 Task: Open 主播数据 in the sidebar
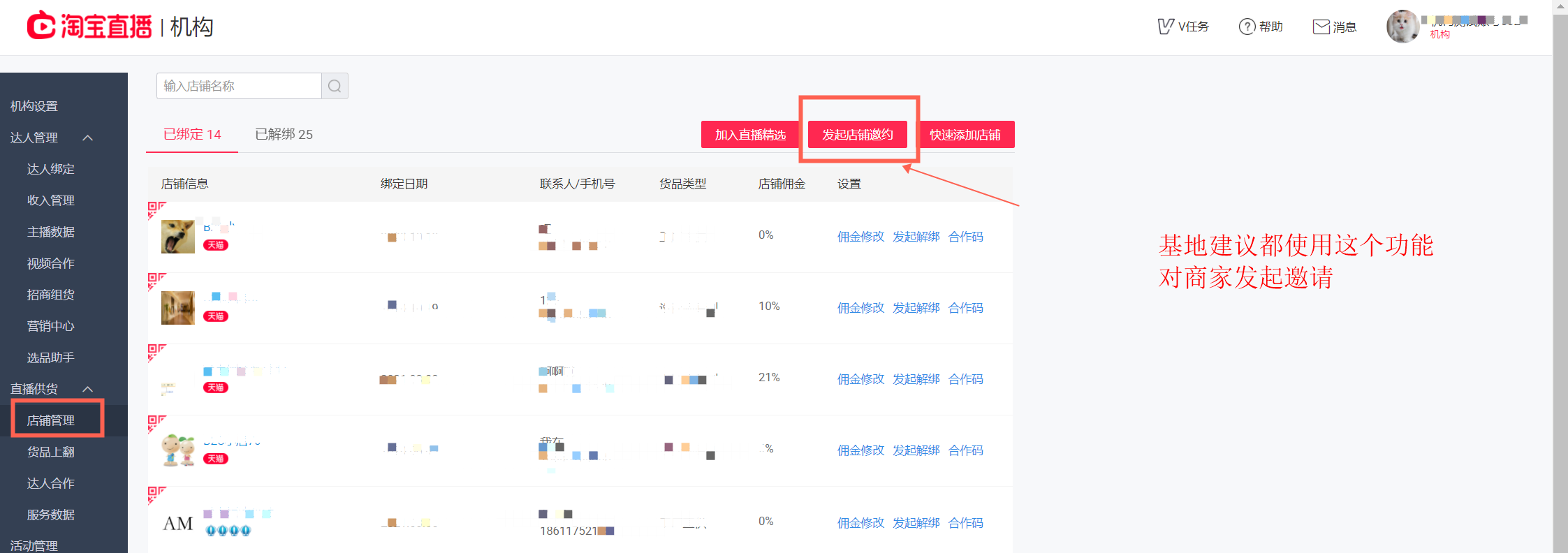click(51, 232)
